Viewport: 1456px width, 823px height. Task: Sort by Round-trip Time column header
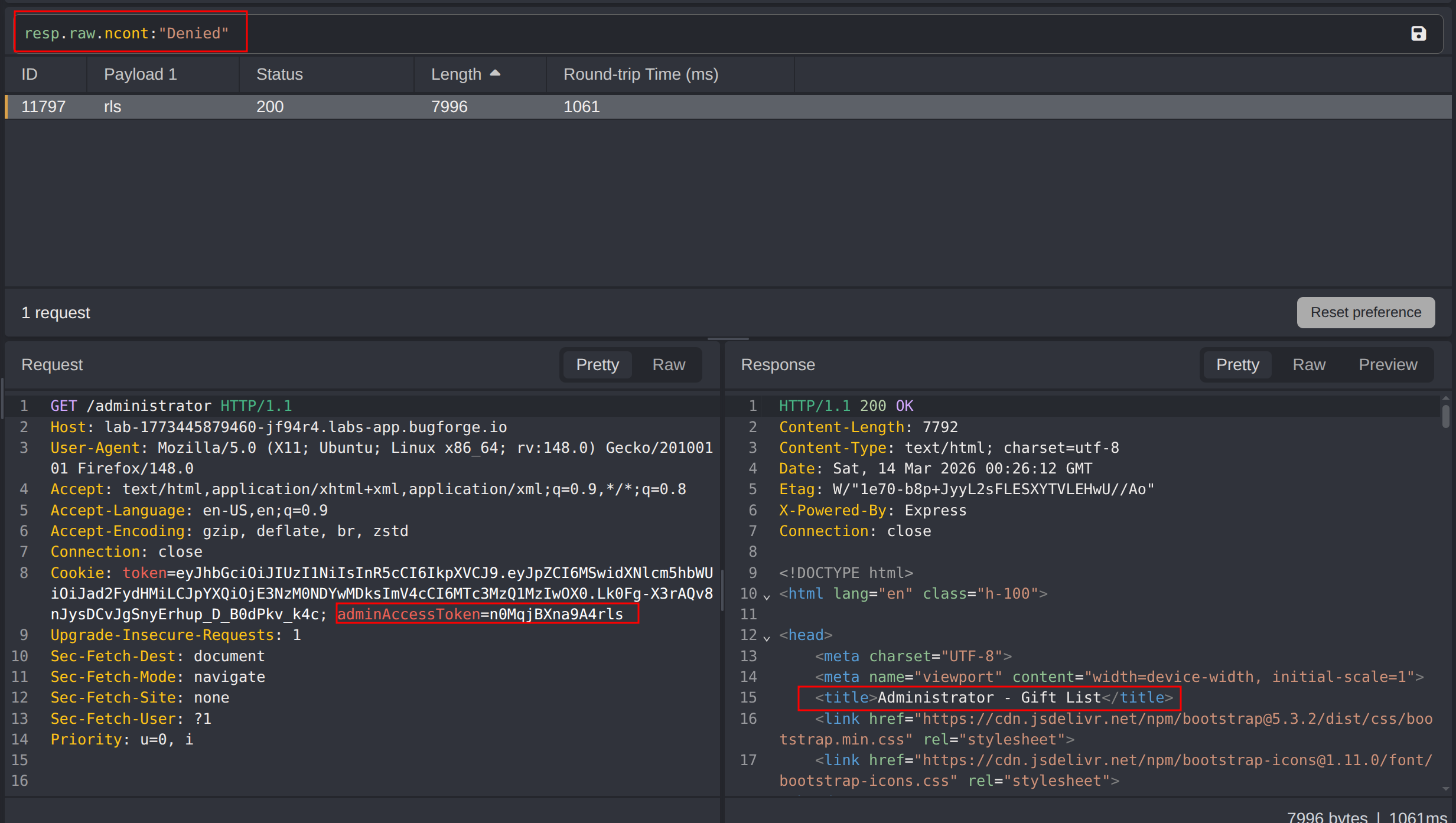point(640,74)
